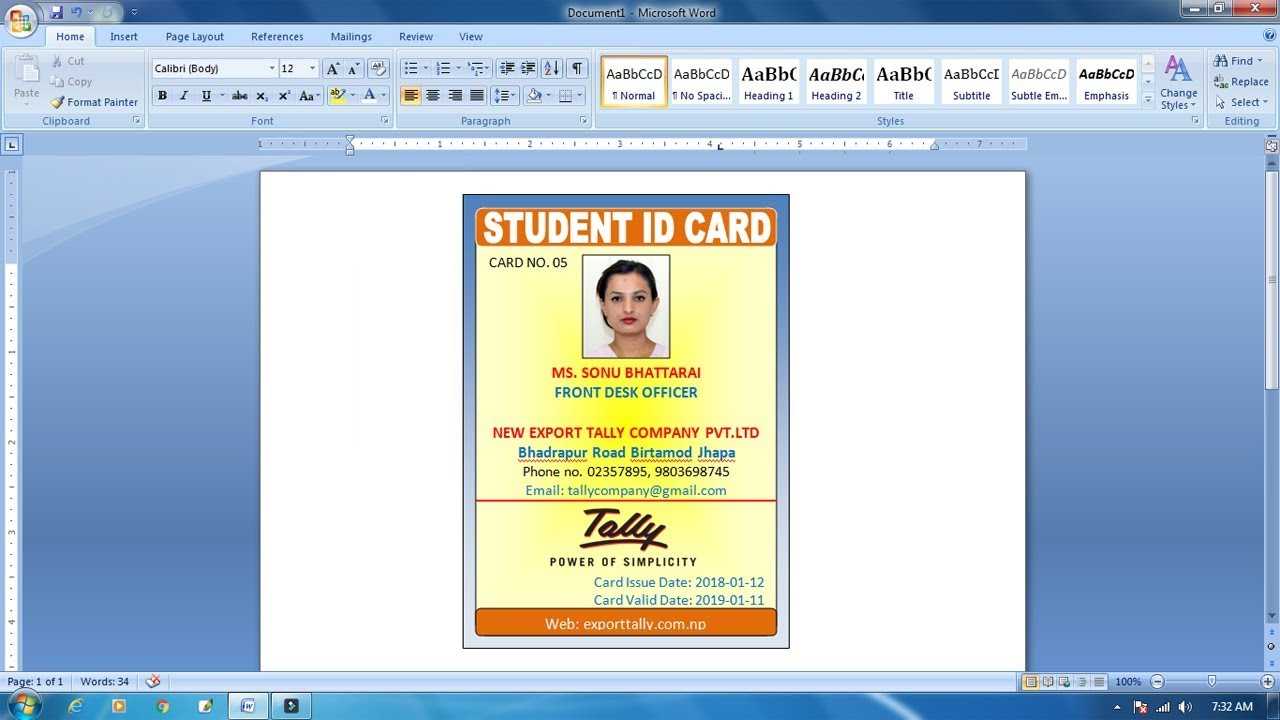Screen dimensions: 1280x720
Task: Click the Save icon in Quick Access Toolbar
Action: tap(56, 12)
